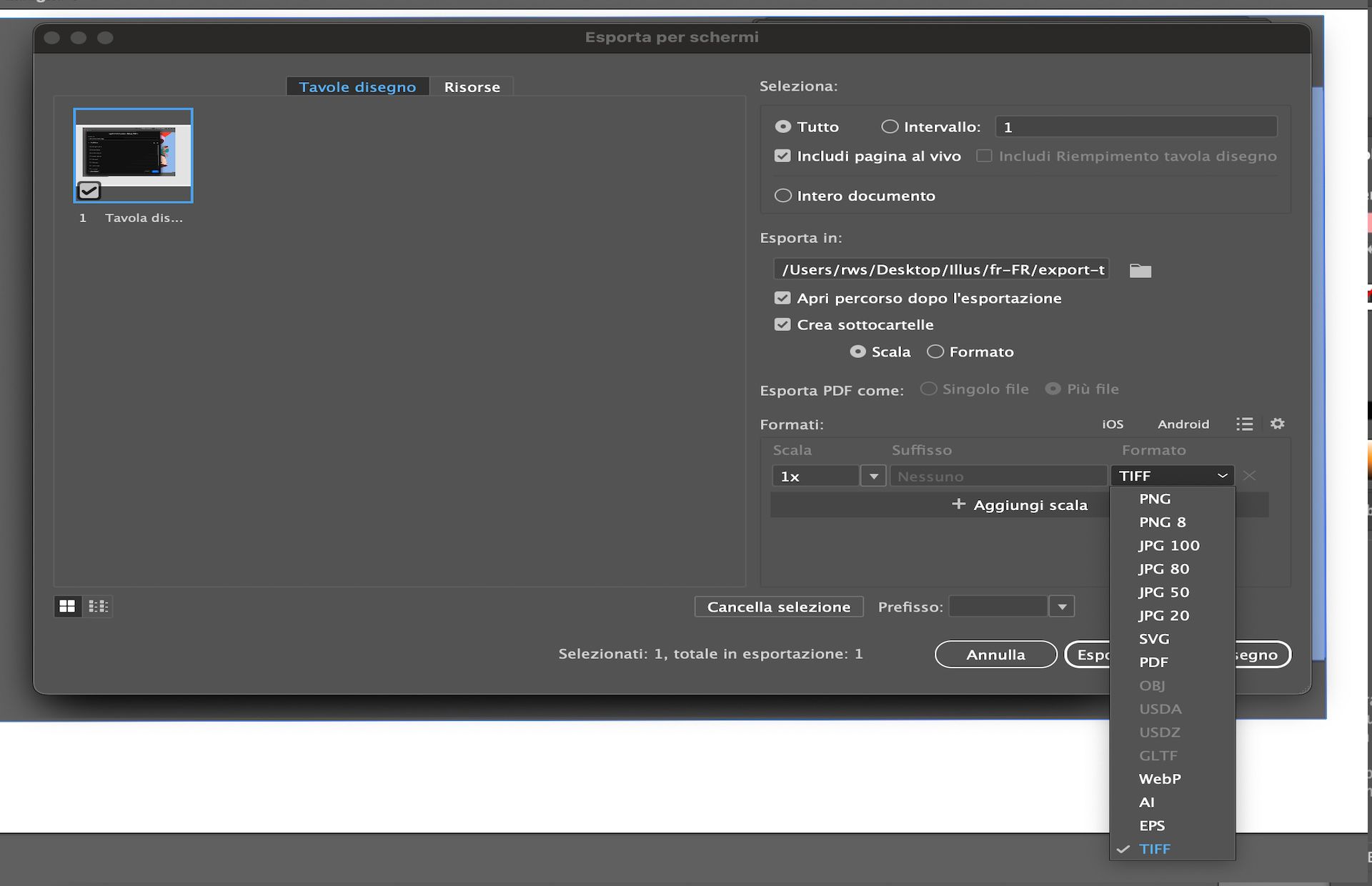Switch to small thumbnail list view

(98, 606)
